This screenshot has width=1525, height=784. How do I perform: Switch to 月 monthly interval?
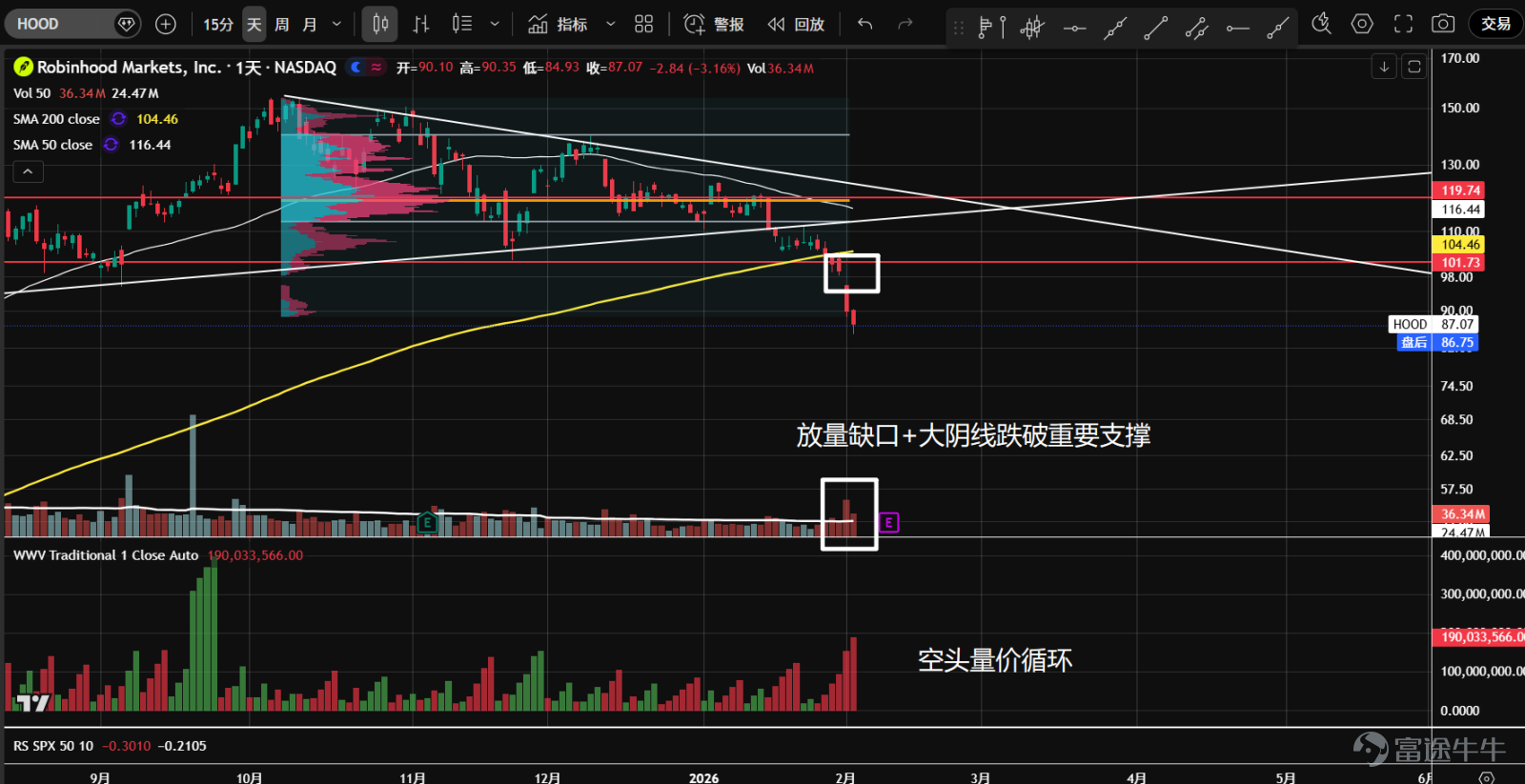click(x=310, y=24)
